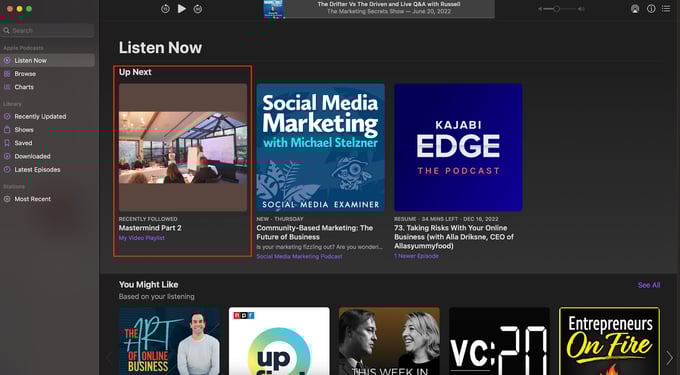Click the skip forward 30 seconds icon
The image size is (680, 375).
[198, 9]
